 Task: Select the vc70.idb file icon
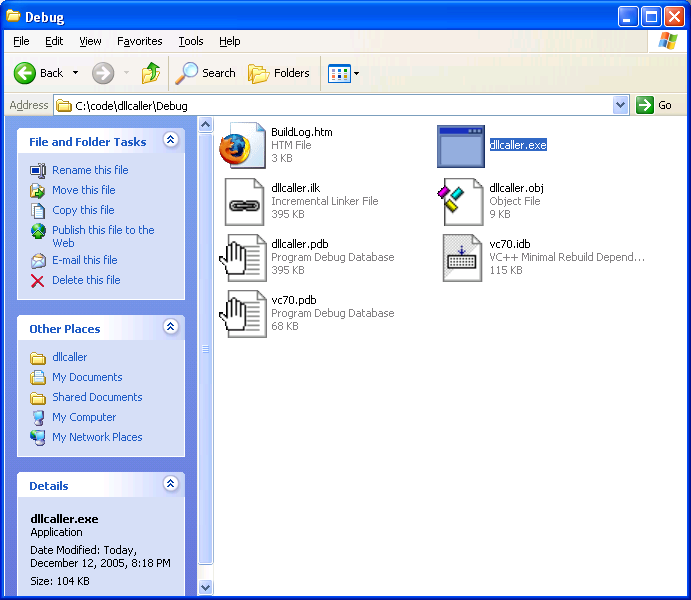coord(462,258)
